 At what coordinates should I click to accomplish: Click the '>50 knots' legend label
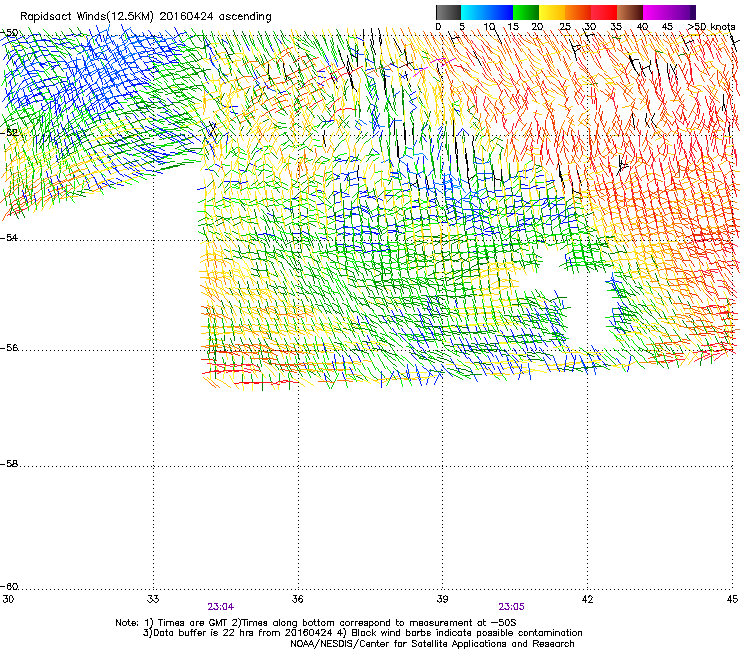pos(711,27)
